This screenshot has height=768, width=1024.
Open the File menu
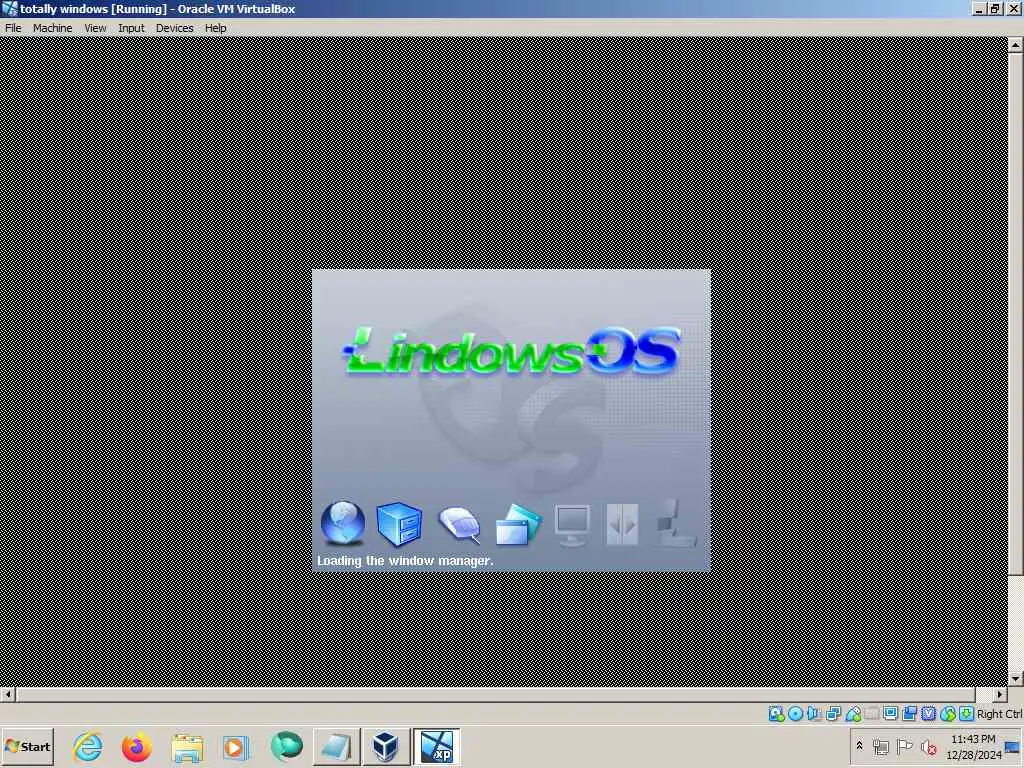point(13,28)
